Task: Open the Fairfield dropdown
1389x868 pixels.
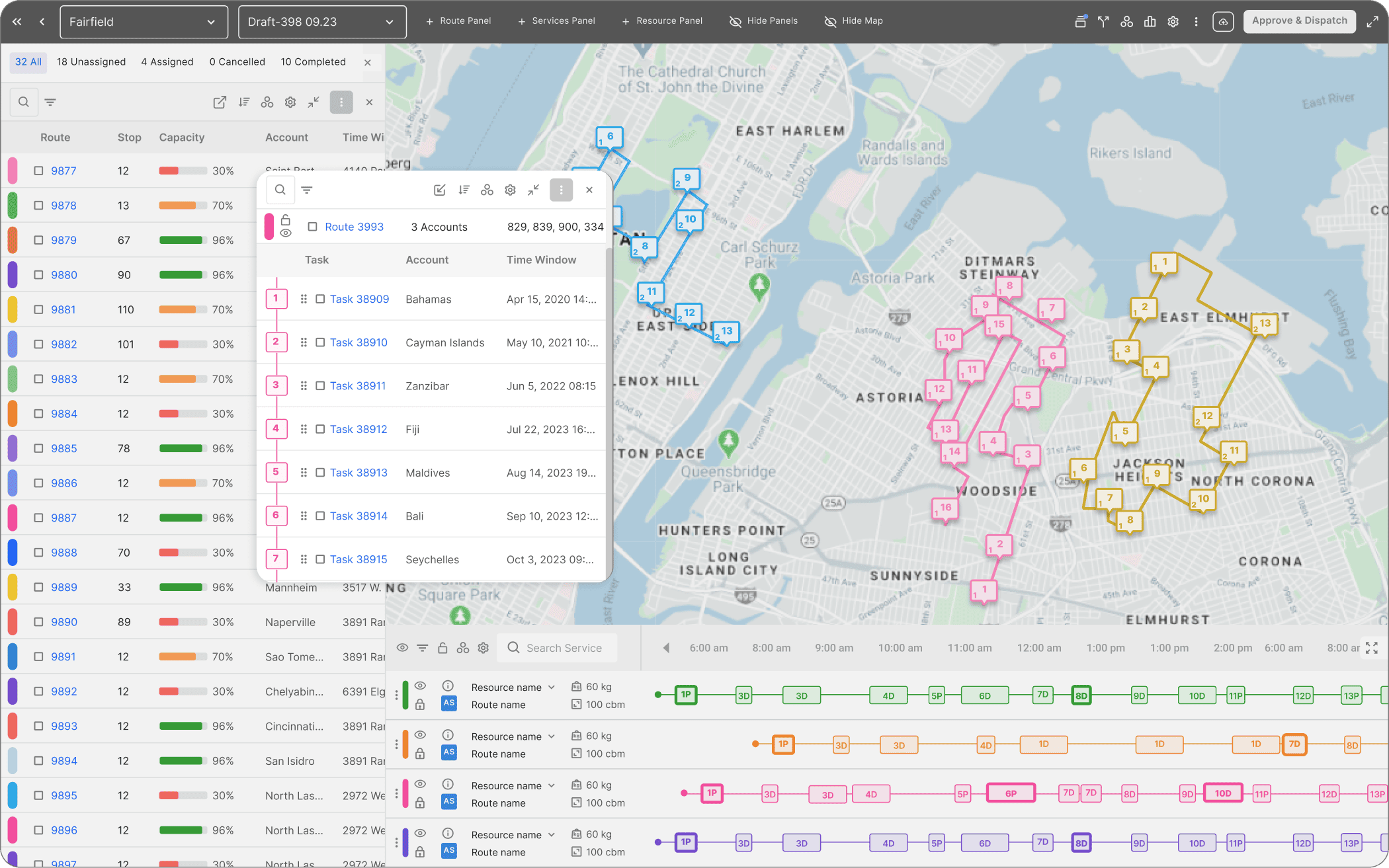Action: [x=144, y=22]
